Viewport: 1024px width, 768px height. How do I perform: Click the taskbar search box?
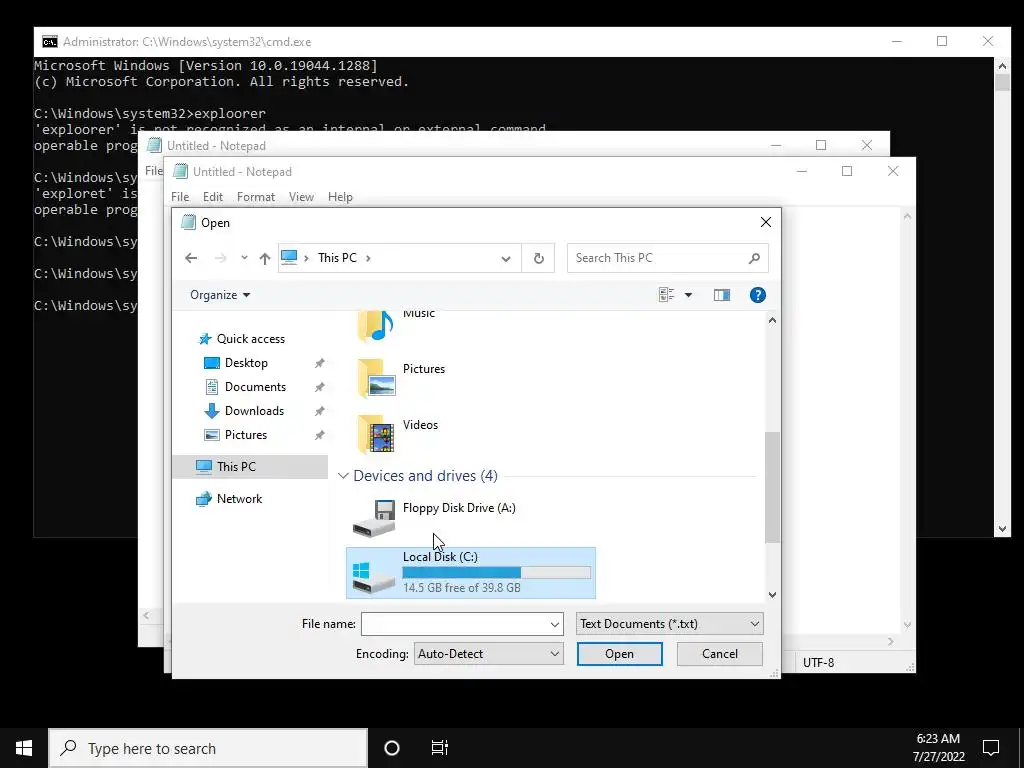tap(208, 748)
